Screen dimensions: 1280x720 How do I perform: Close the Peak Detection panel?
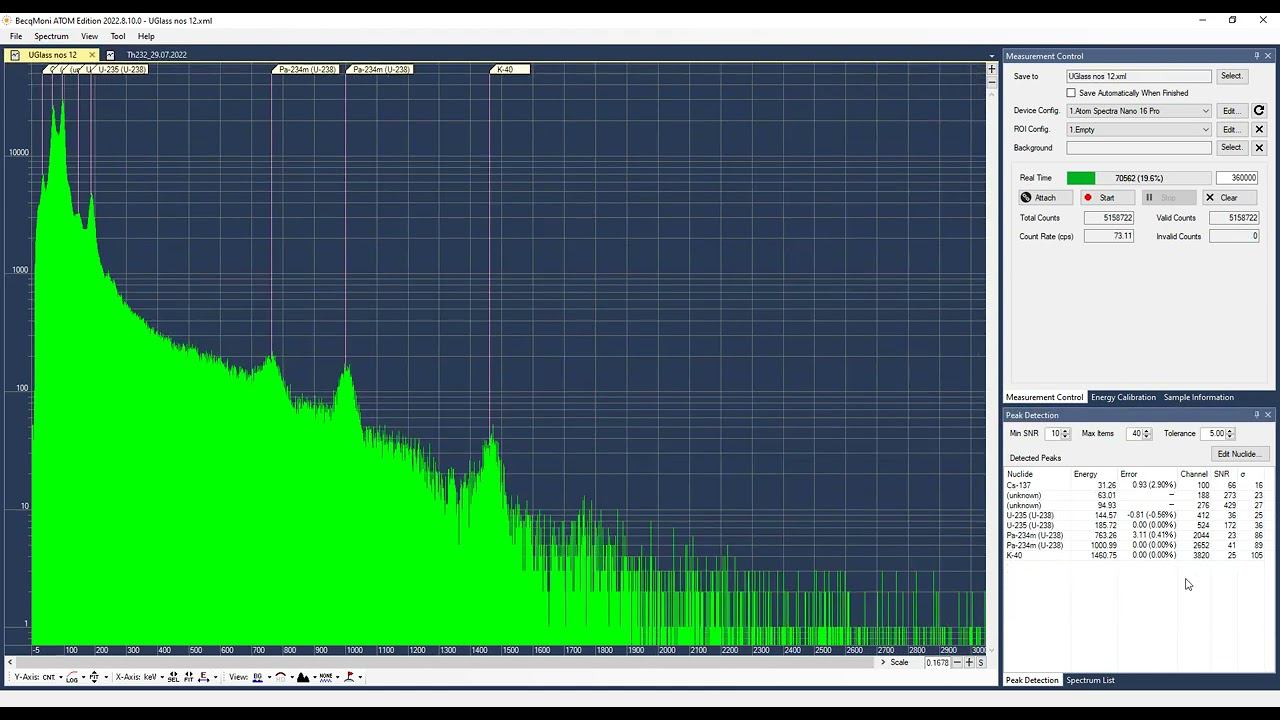(x=1268, y=415)
